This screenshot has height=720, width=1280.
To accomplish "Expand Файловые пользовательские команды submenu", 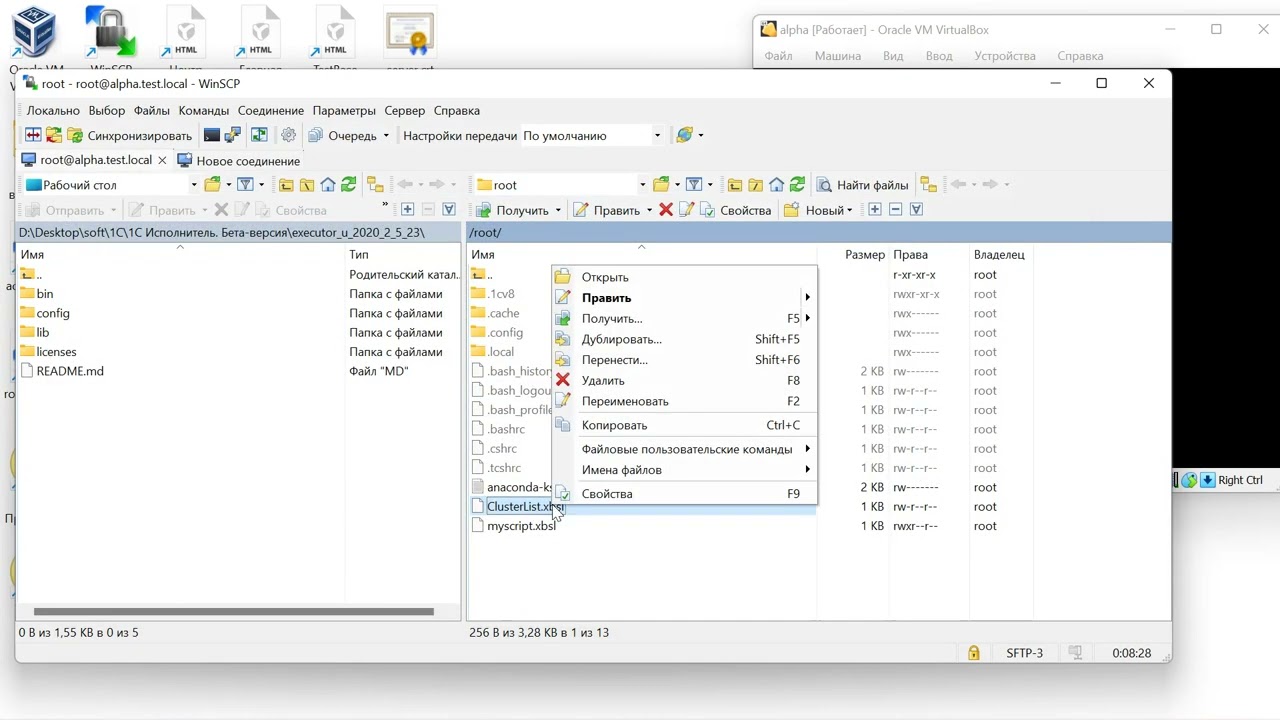I will [685, 449].
